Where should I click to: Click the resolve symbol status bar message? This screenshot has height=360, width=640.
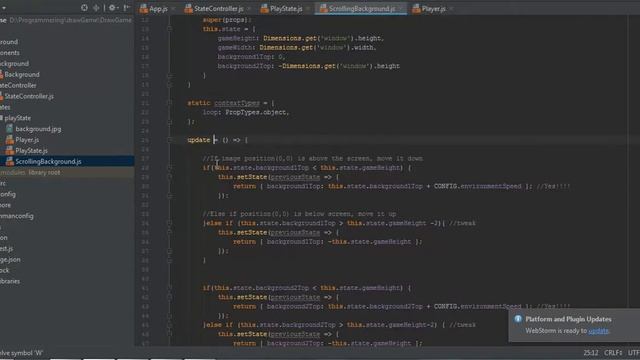22,353
